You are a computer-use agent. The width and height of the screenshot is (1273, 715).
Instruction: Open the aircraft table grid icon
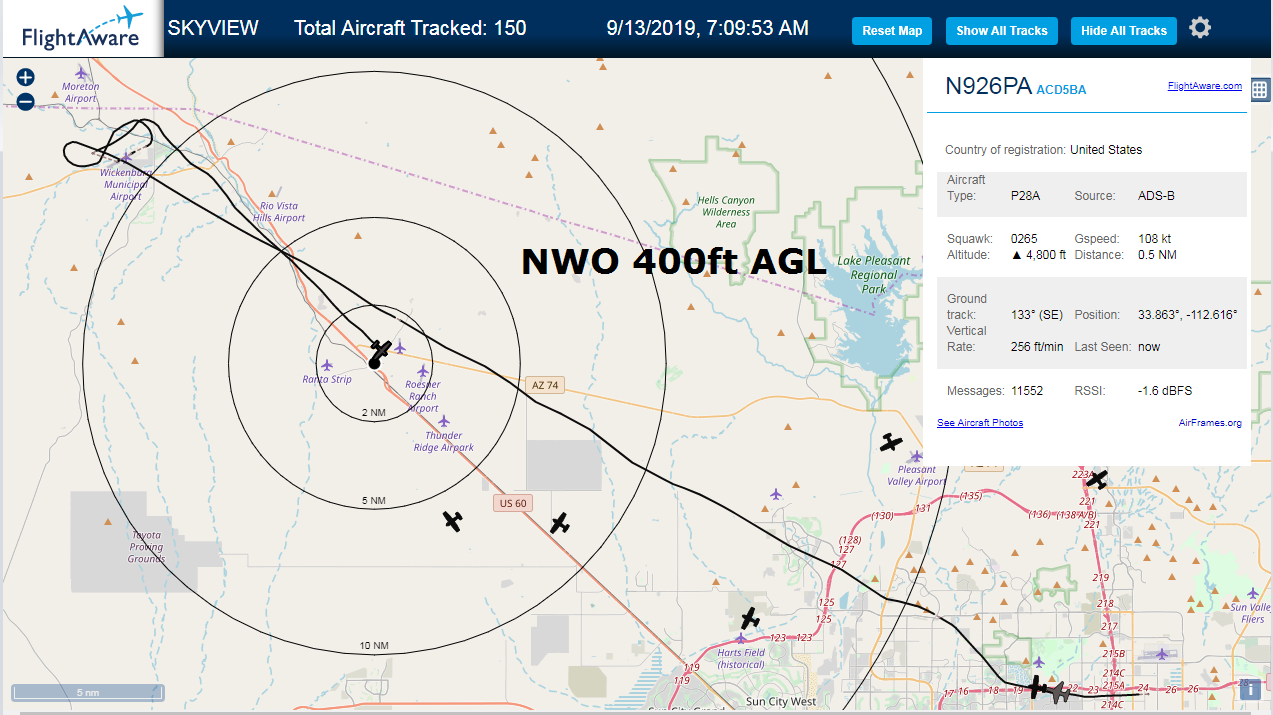1259,90
